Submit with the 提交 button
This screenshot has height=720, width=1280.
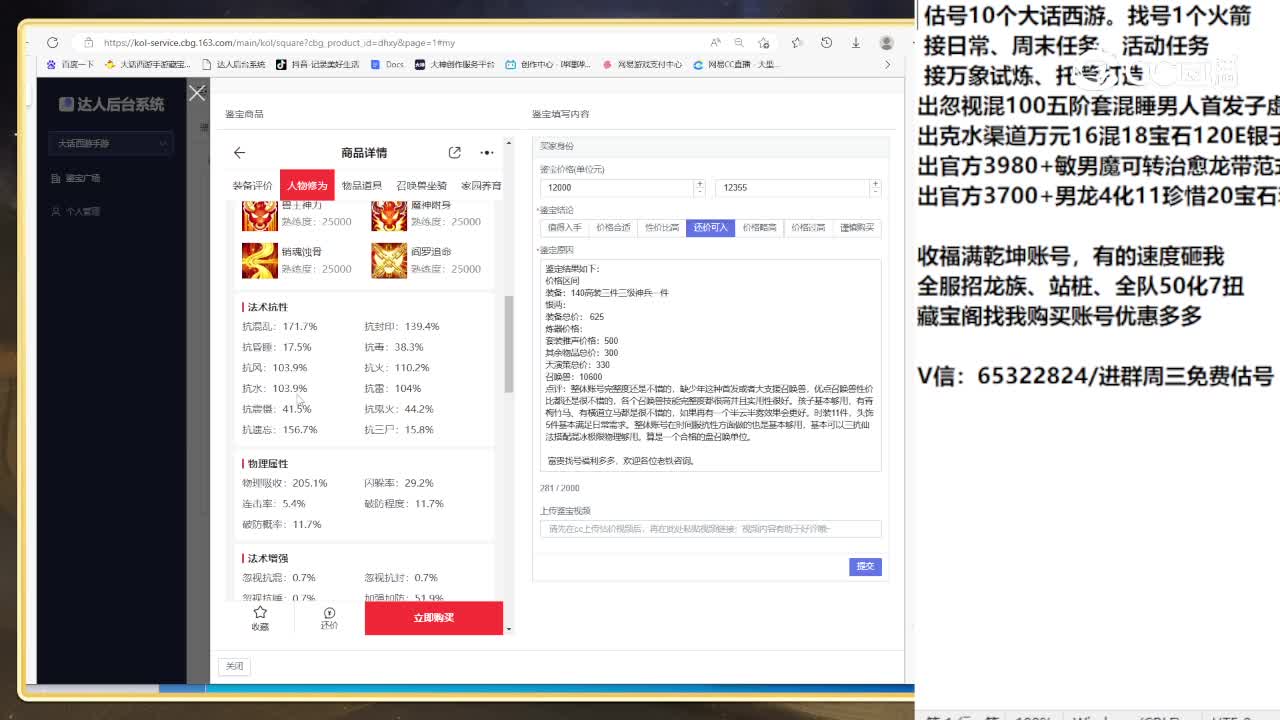tap(866, 566)
